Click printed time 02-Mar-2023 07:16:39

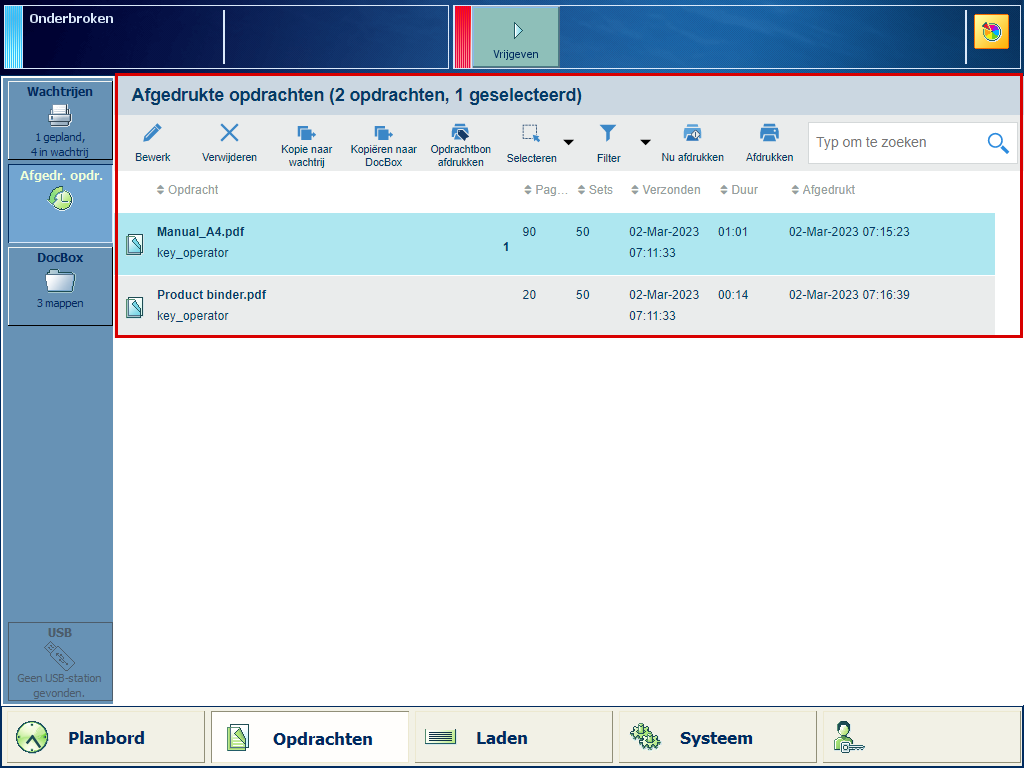tap(849, 295)
